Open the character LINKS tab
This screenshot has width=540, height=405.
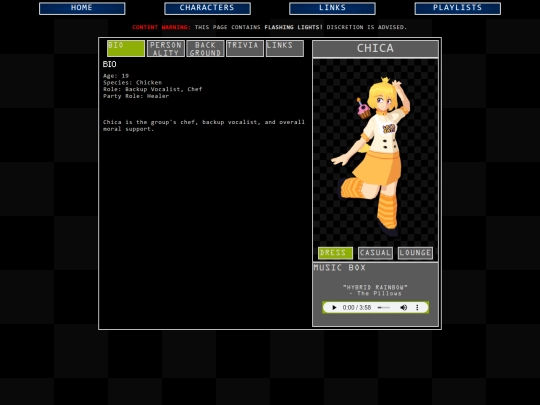click(285, 48)
